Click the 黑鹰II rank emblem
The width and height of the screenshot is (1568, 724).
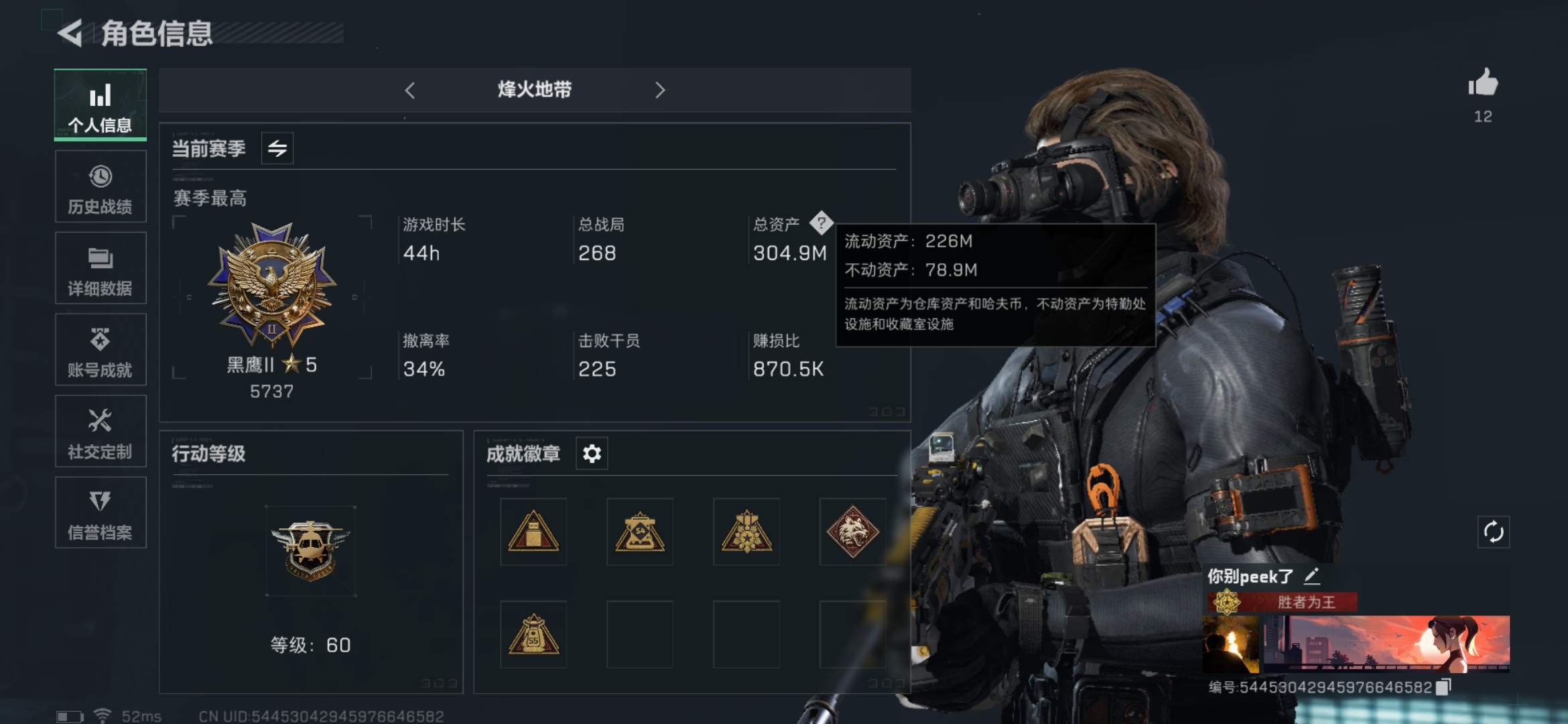[x=272, y=286]
